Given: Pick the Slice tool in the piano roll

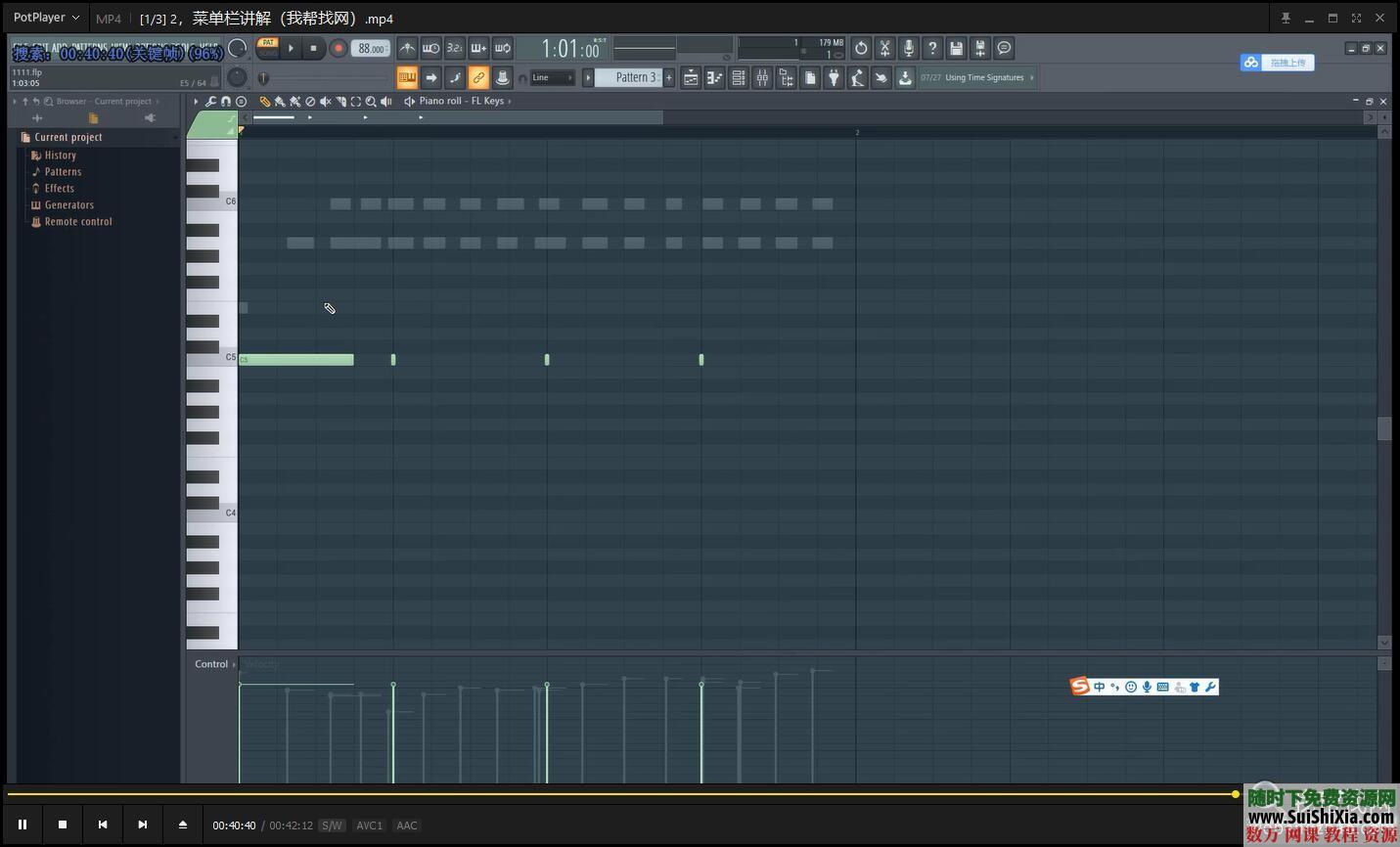Looking at the screenshot, I should point(341,101).
